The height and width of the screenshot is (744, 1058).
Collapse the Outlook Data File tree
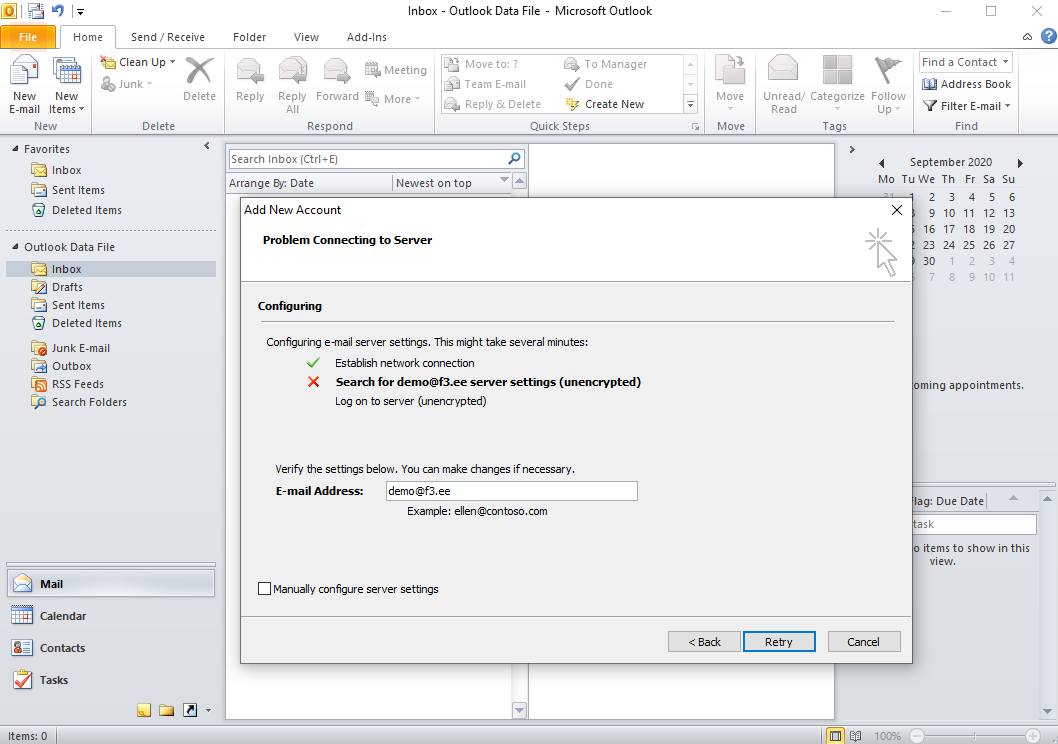point(15,247)
